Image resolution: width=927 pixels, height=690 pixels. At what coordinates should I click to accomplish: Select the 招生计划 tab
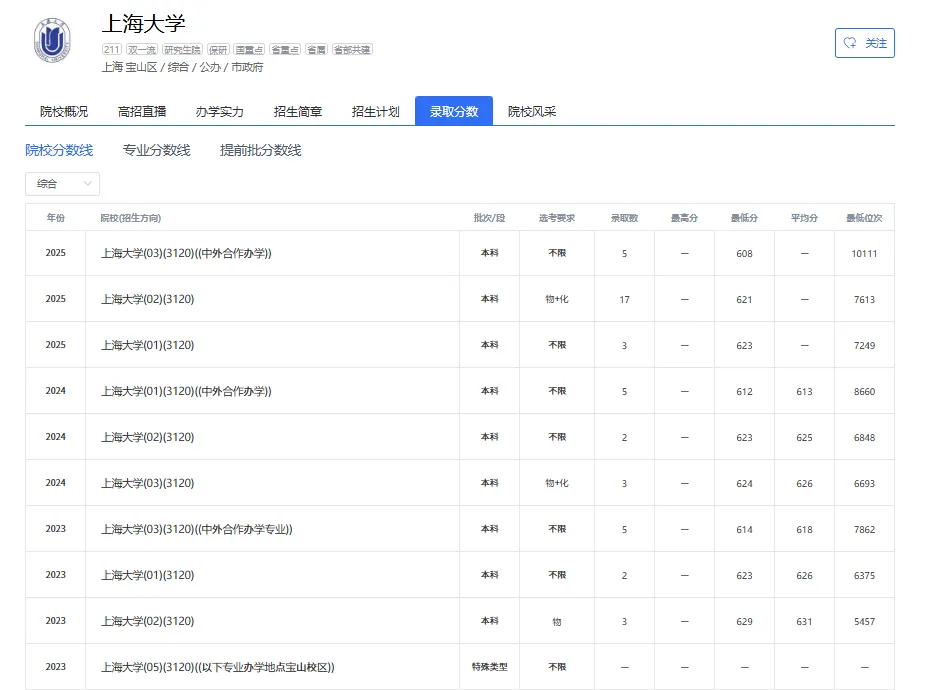click(x=375, y=111)
